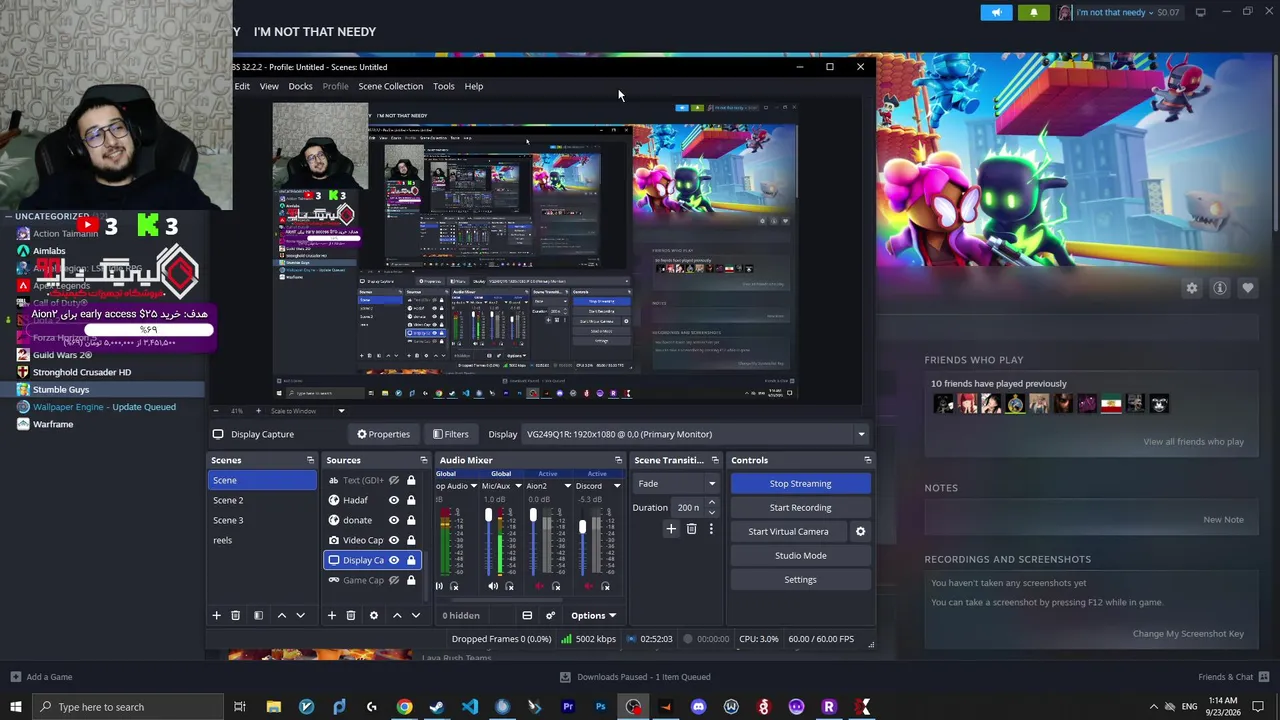Click the trash icon in the Sources panel

(351, 615)
